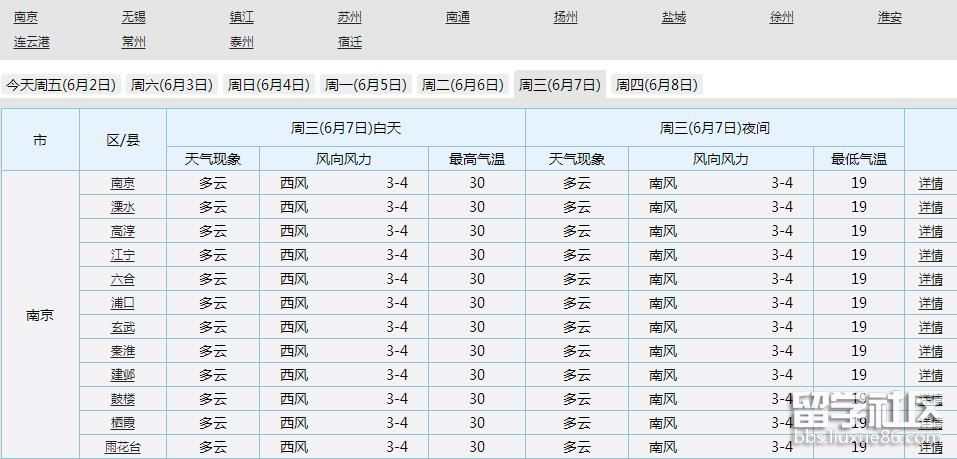Select low temperature 19 in 六合 row
Image resolution: width=957 pixels, height=459 pixels.
coord(859,279)
